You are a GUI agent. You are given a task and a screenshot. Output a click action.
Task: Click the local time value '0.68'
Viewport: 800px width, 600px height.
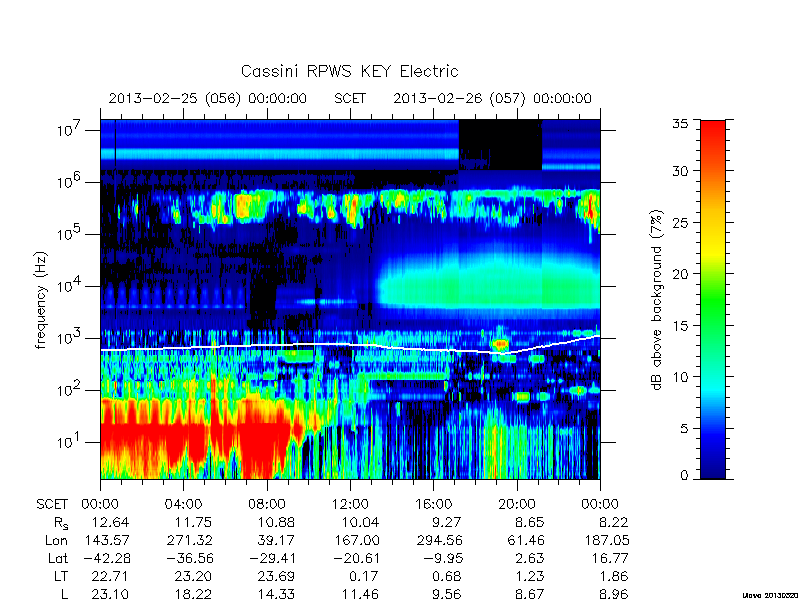447,577
